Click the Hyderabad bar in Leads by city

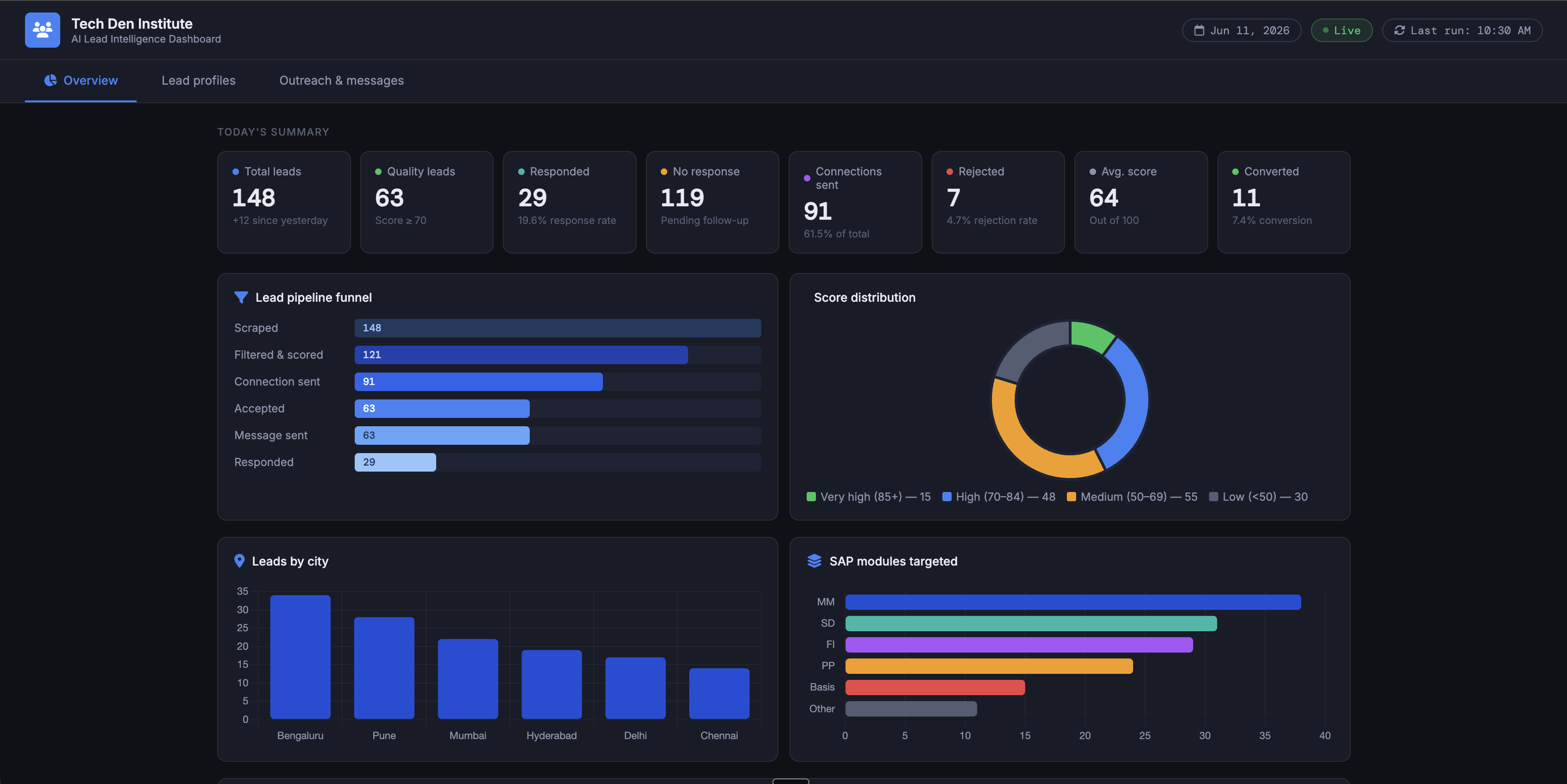(x=552, y=684)
